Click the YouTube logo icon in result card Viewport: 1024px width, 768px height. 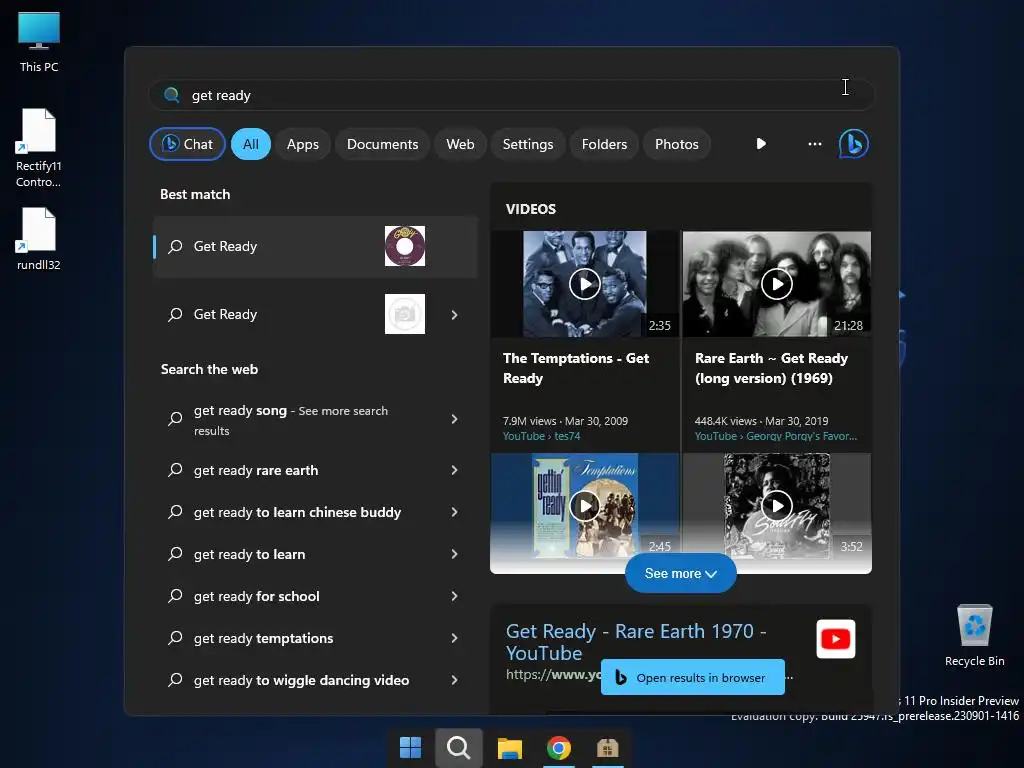pos(836,639)
